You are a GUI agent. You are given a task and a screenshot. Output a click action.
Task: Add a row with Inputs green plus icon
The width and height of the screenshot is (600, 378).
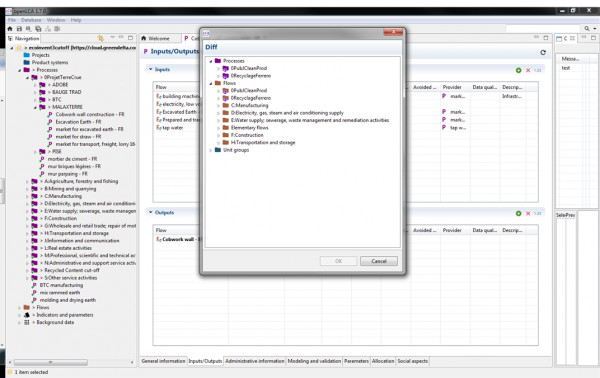pyautogui.click(x=518, y=70)
